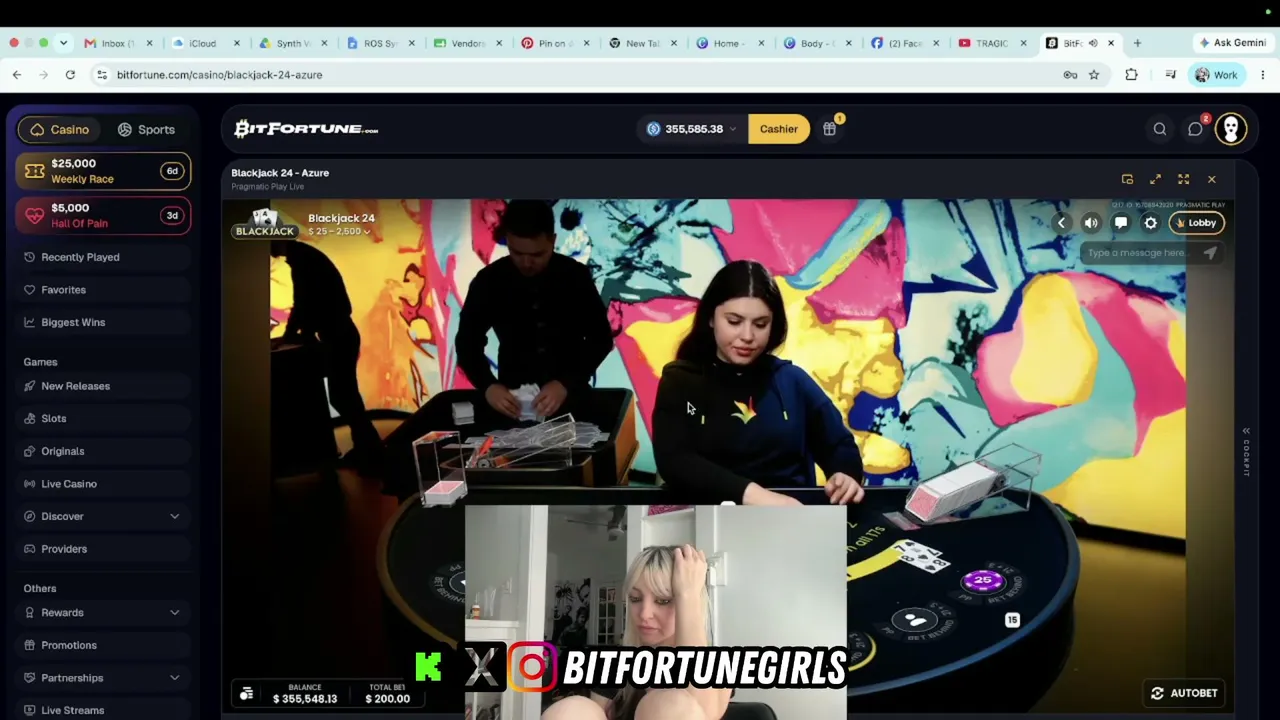Open Ask Gemini
Image resolution: width=1280 pixels, height=720 pixels.
point(1233,43)
